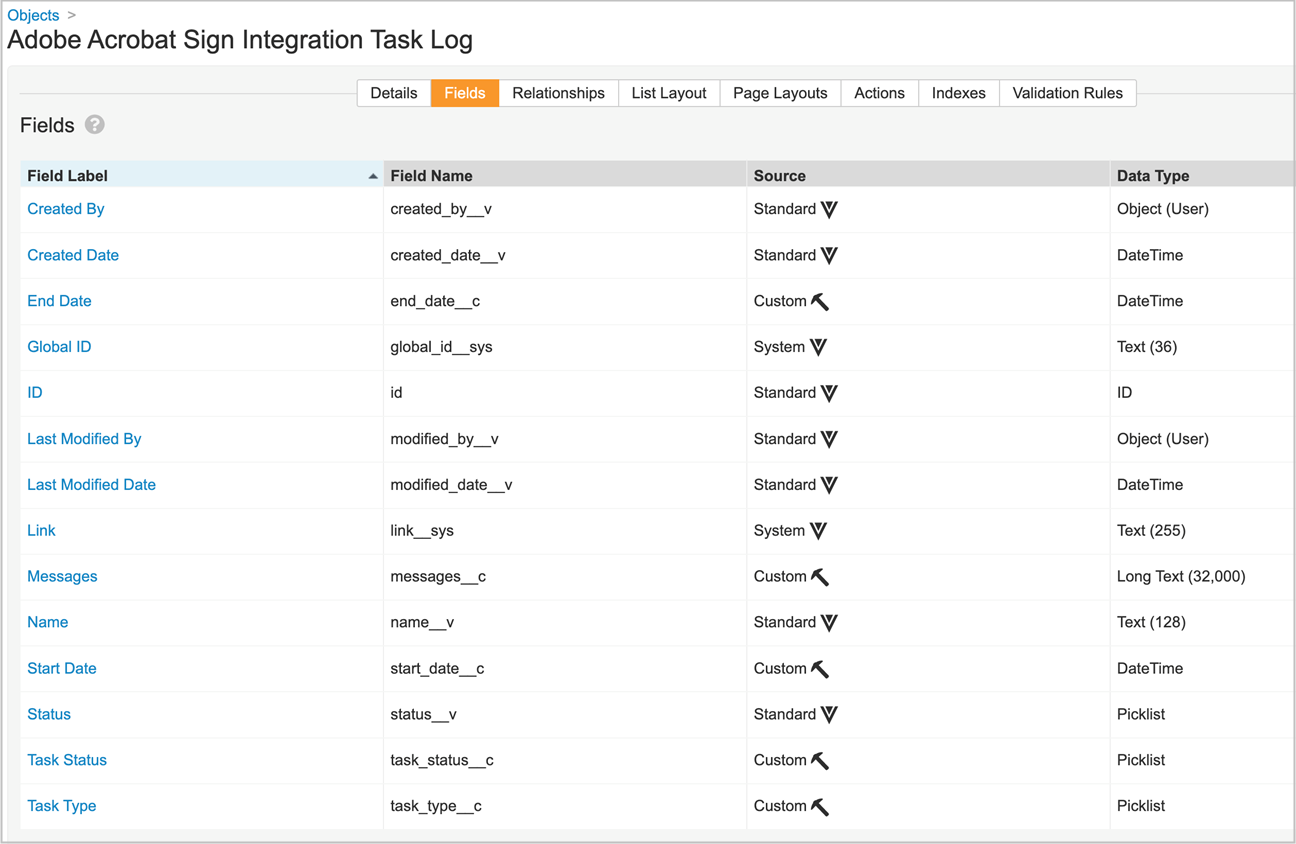
Task: Click the hammer icon in Start Date row
Action: point(820,669)
